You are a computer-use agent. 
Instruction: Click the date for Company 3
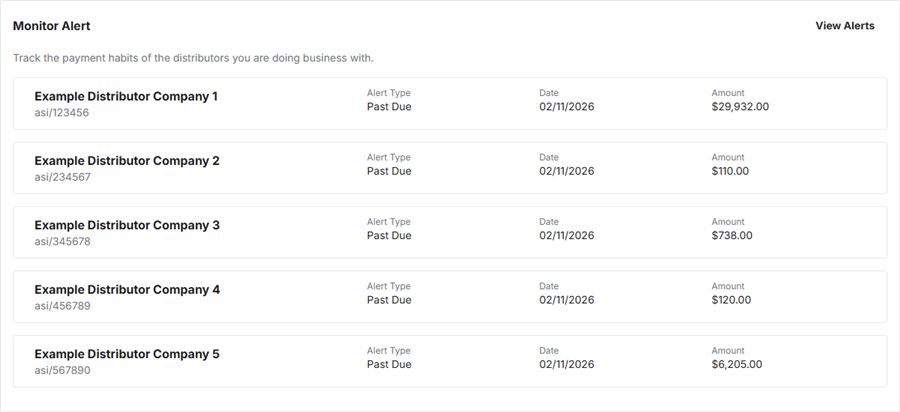point(567,236)
